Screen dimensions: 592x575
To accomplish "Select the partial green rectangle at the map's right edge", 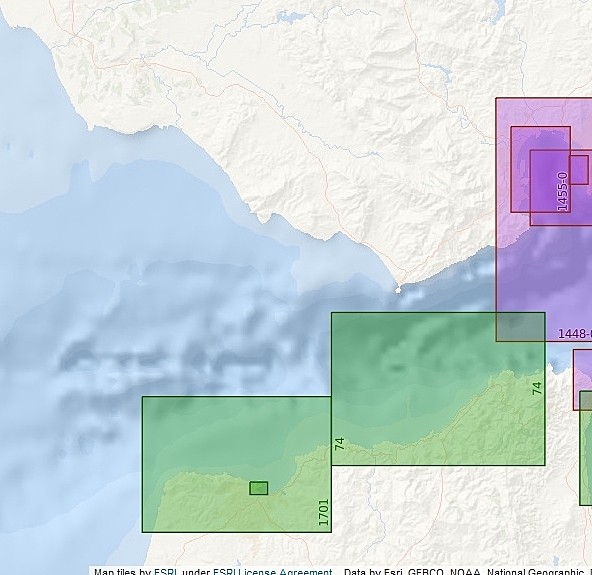I will (586, 448).
